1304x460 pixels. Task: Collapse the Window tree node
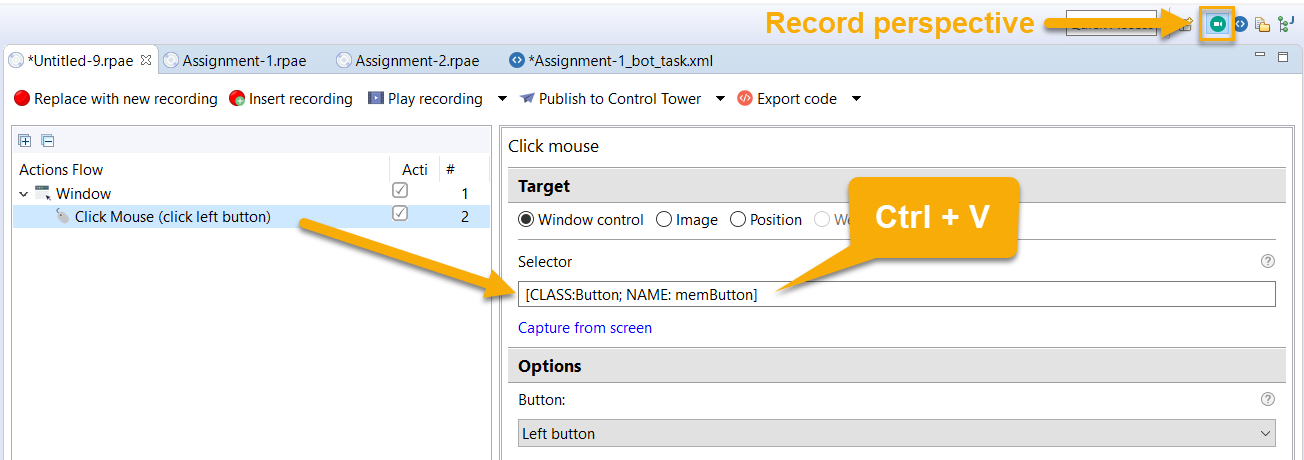[x=22, y=194]
